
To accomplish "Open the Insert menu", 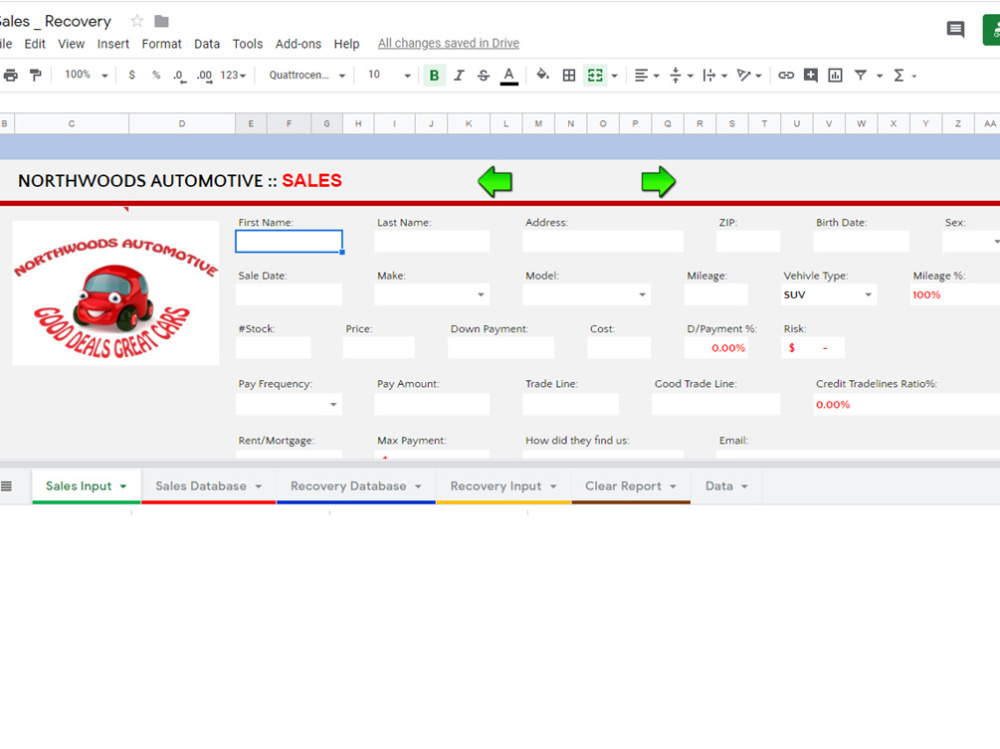I will click(113, 43).
